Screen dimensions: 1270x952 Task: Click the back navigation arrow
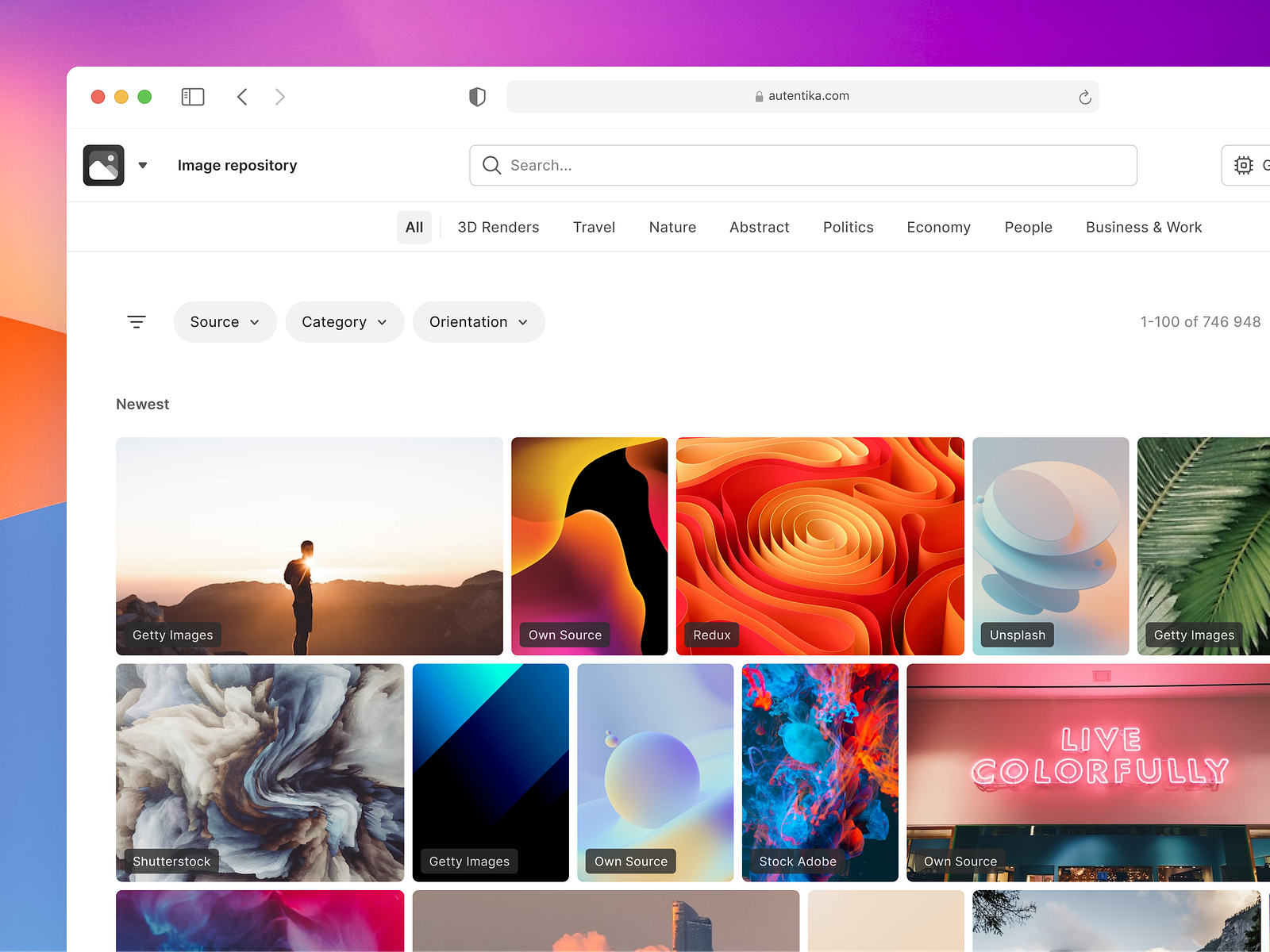[243, 96]
